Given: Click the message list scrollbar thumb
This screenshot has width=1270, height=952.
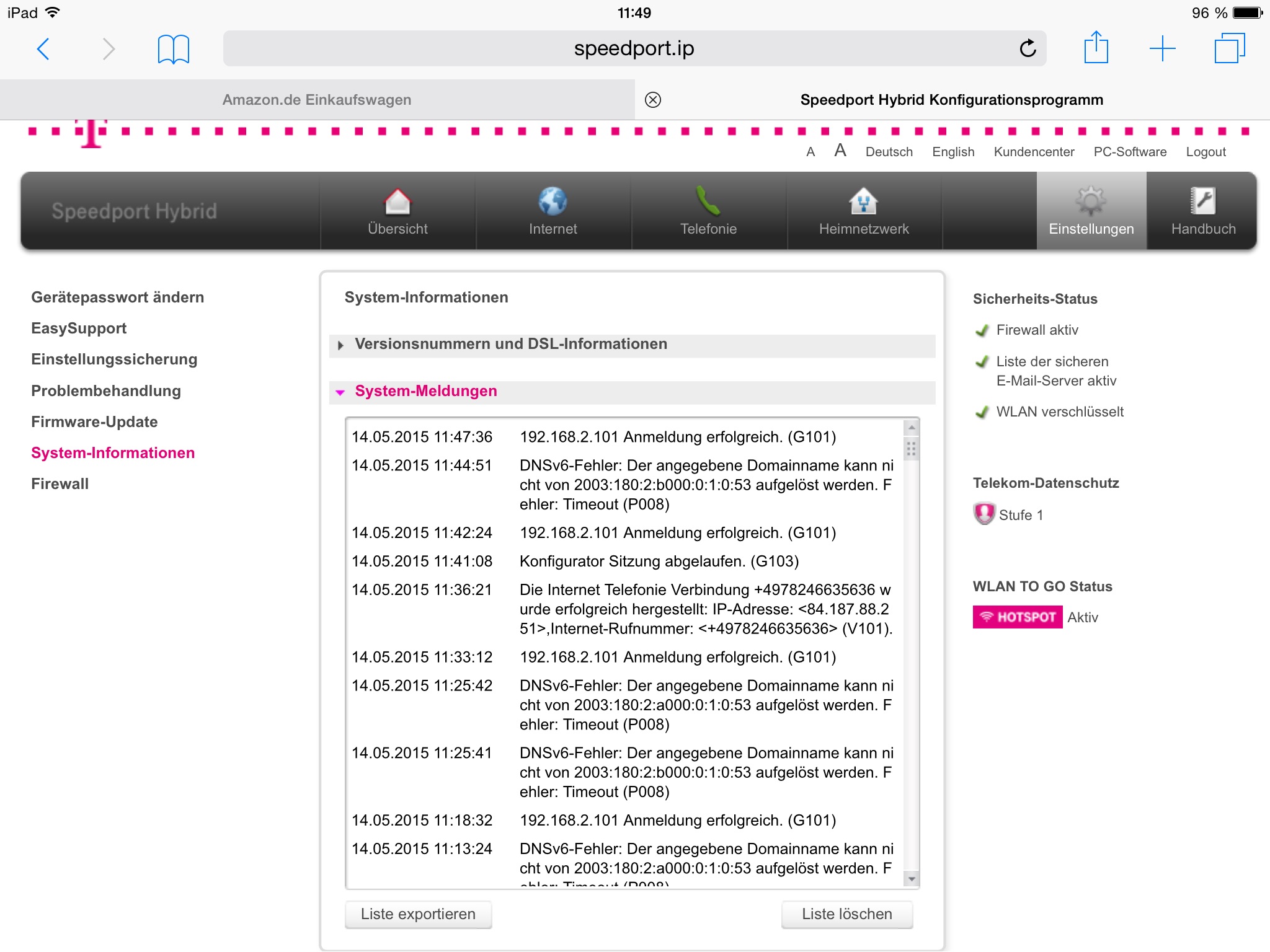Looking at the screenshot, I should pos(912,449).
